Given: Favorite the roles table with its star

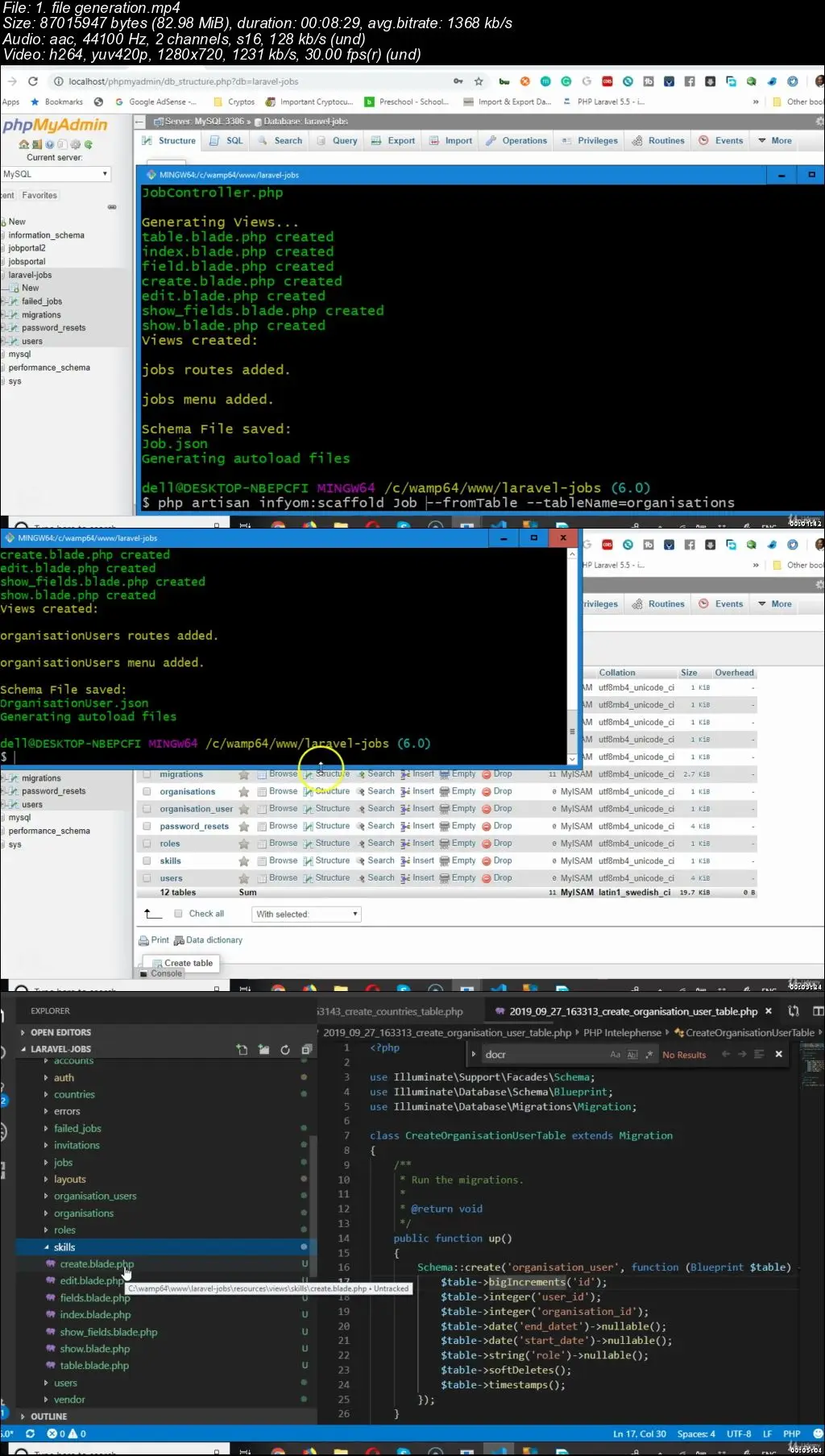Looking at the screenshot, I should pyautogui.click(x=243, y=844).
